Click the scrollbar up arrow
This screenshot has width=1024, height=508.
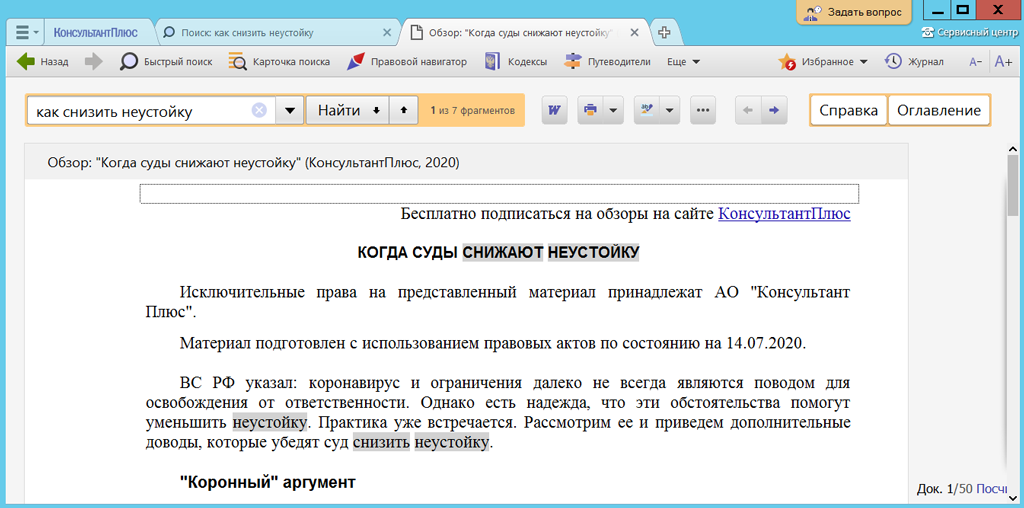pos(1012,148)
